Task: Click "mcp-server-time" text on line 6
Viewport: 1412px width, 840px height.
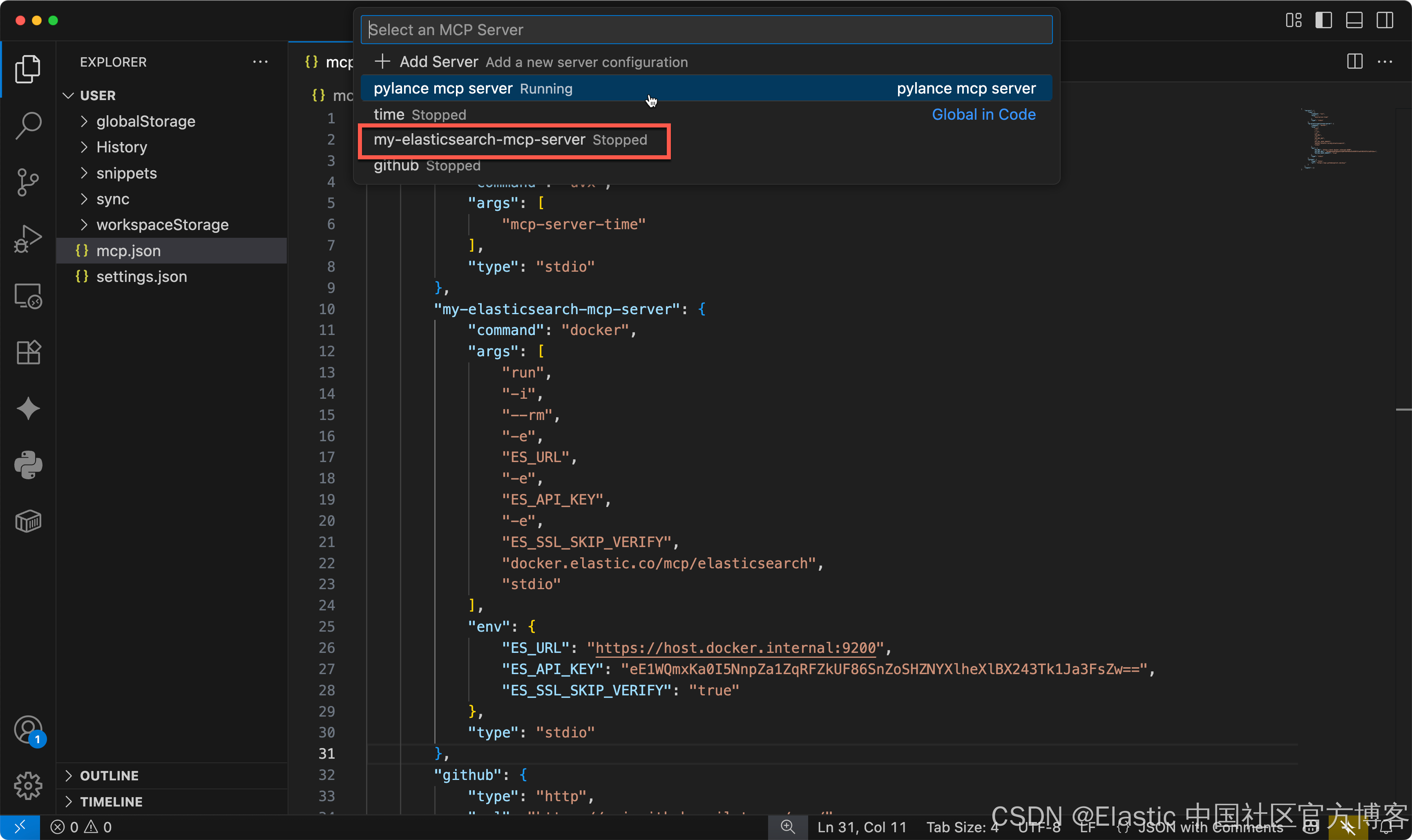Action: tap(573, 224)
